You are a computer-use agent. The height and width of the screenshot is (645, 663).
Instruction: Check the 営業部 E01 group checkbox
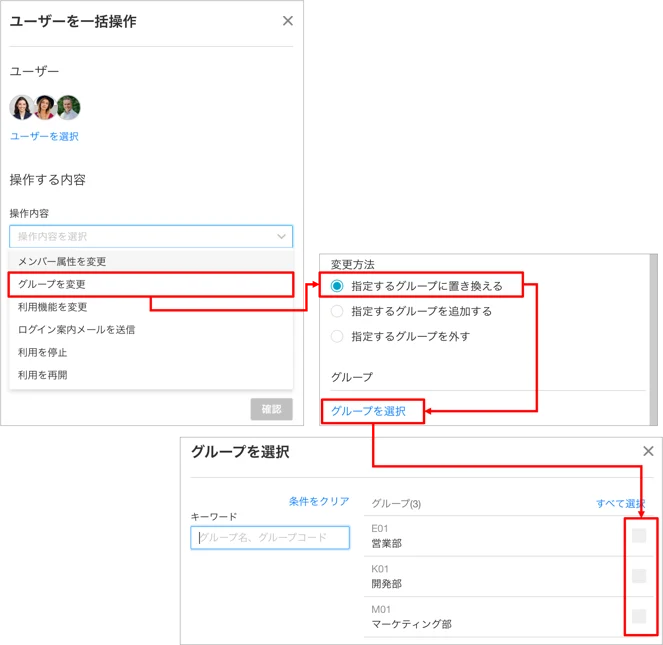[x=639, y=535]
